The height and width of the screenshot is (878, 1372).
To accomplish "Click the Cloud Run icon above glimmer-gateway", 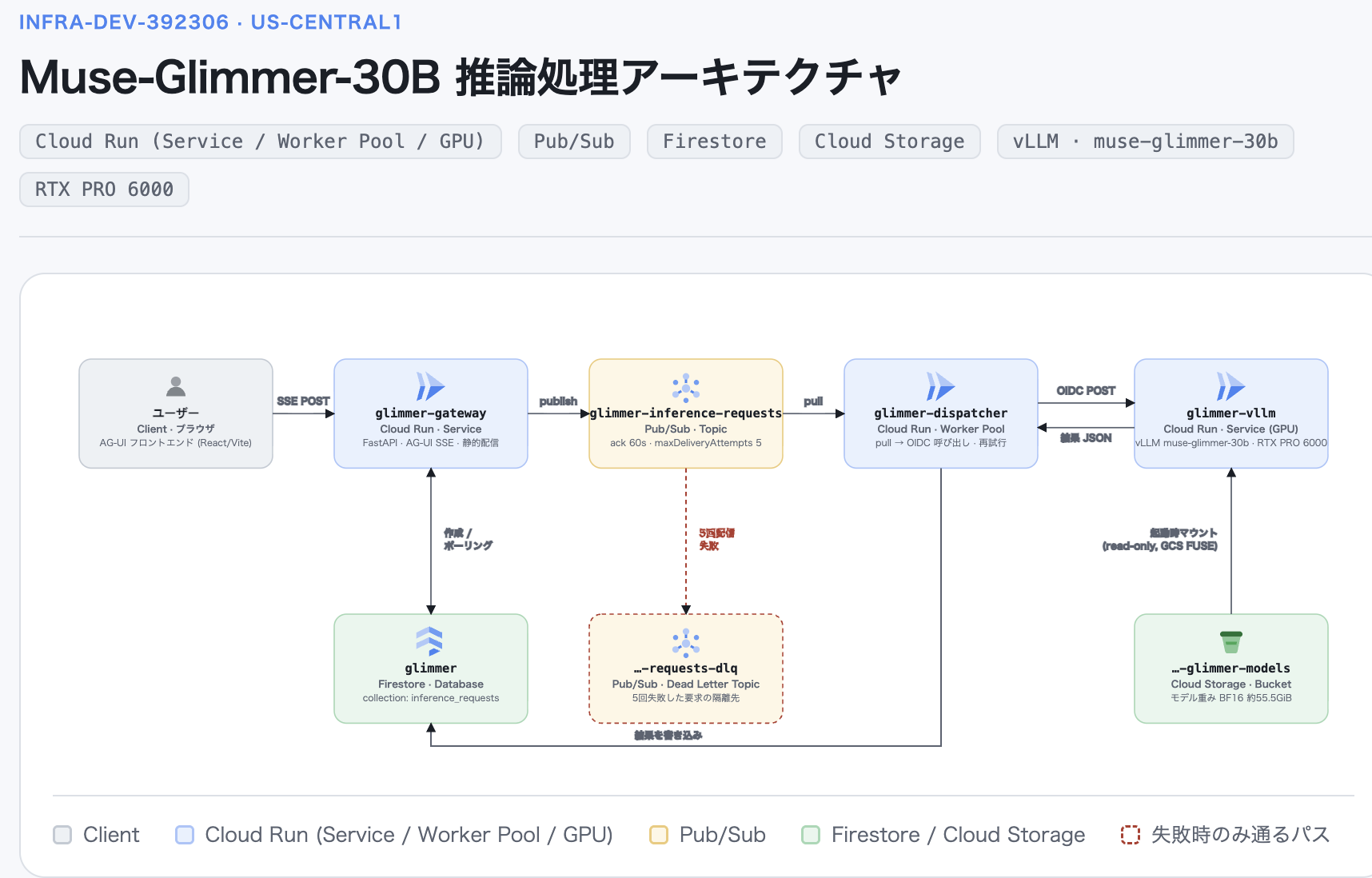I will (430, 386).
